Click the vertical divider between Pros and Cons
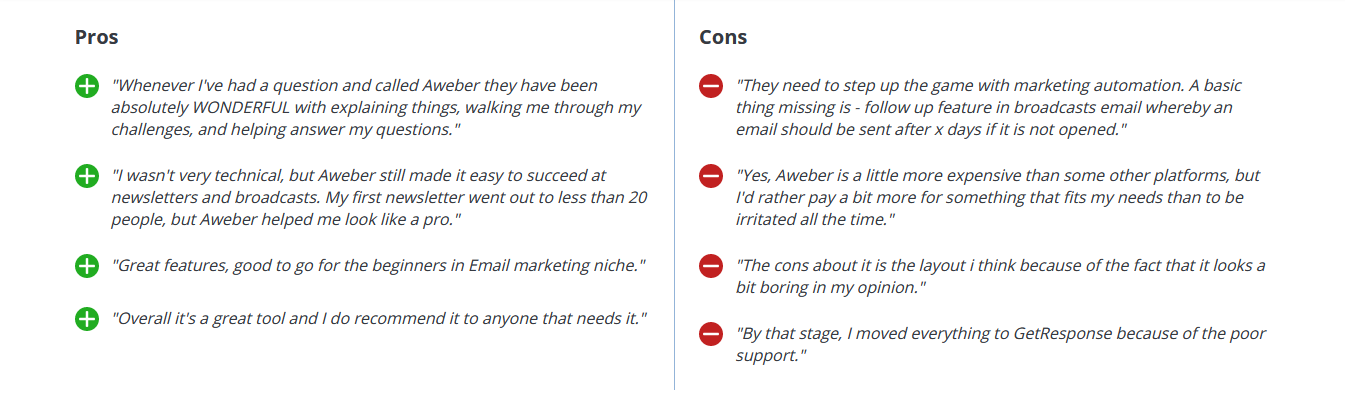The width and height of the screenshot is (1345, 403). tap(674, 195)
